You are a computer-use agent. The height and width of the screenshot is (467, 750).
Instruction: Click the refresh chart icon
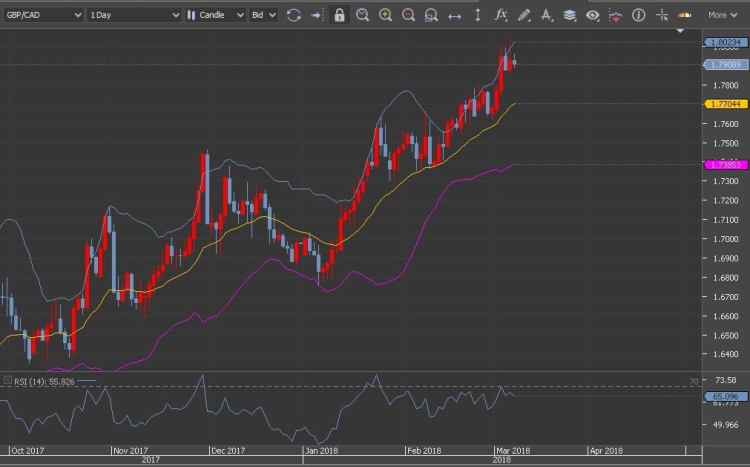coord(293,15)
